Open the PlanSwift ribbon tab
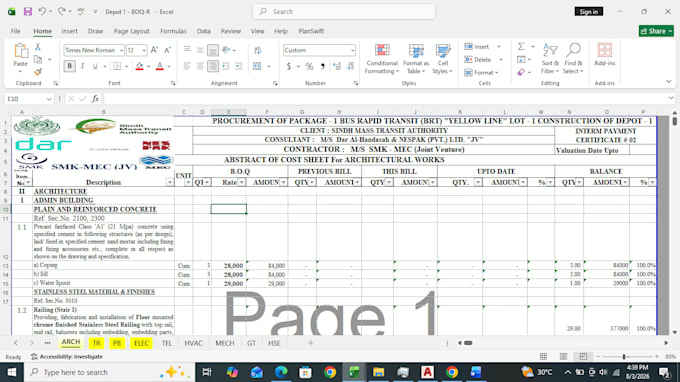This screenshot has width=680, height=382. [311, 31]
